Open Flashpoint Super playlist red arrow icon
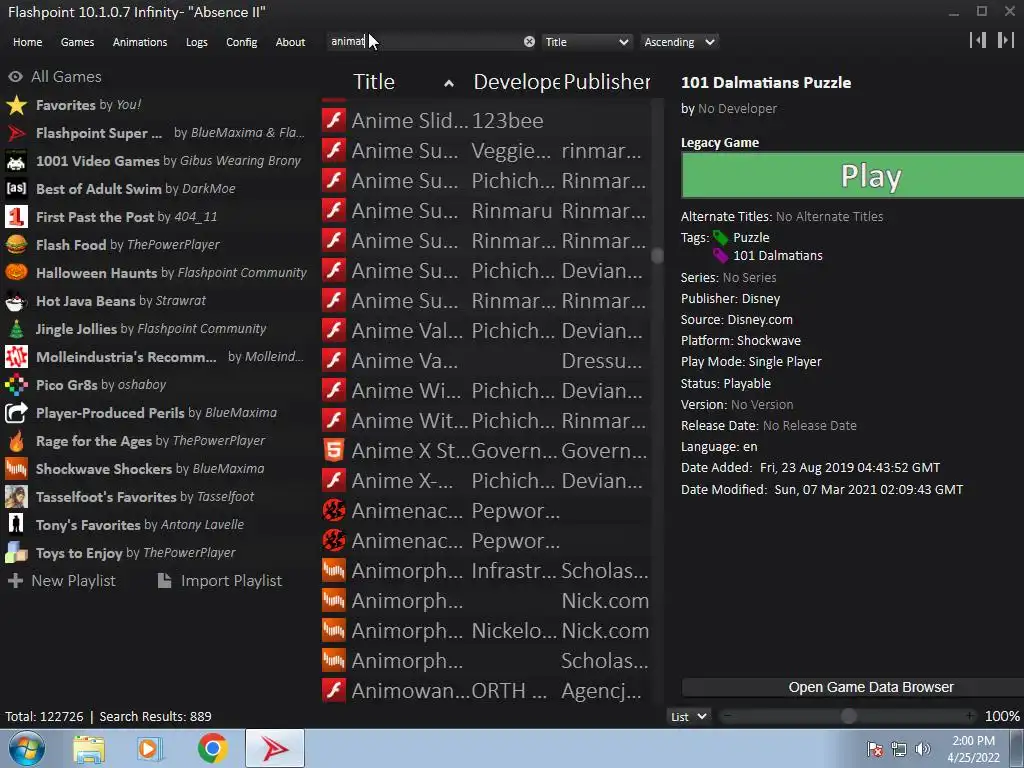1024x768 pixels. [16, 133]
